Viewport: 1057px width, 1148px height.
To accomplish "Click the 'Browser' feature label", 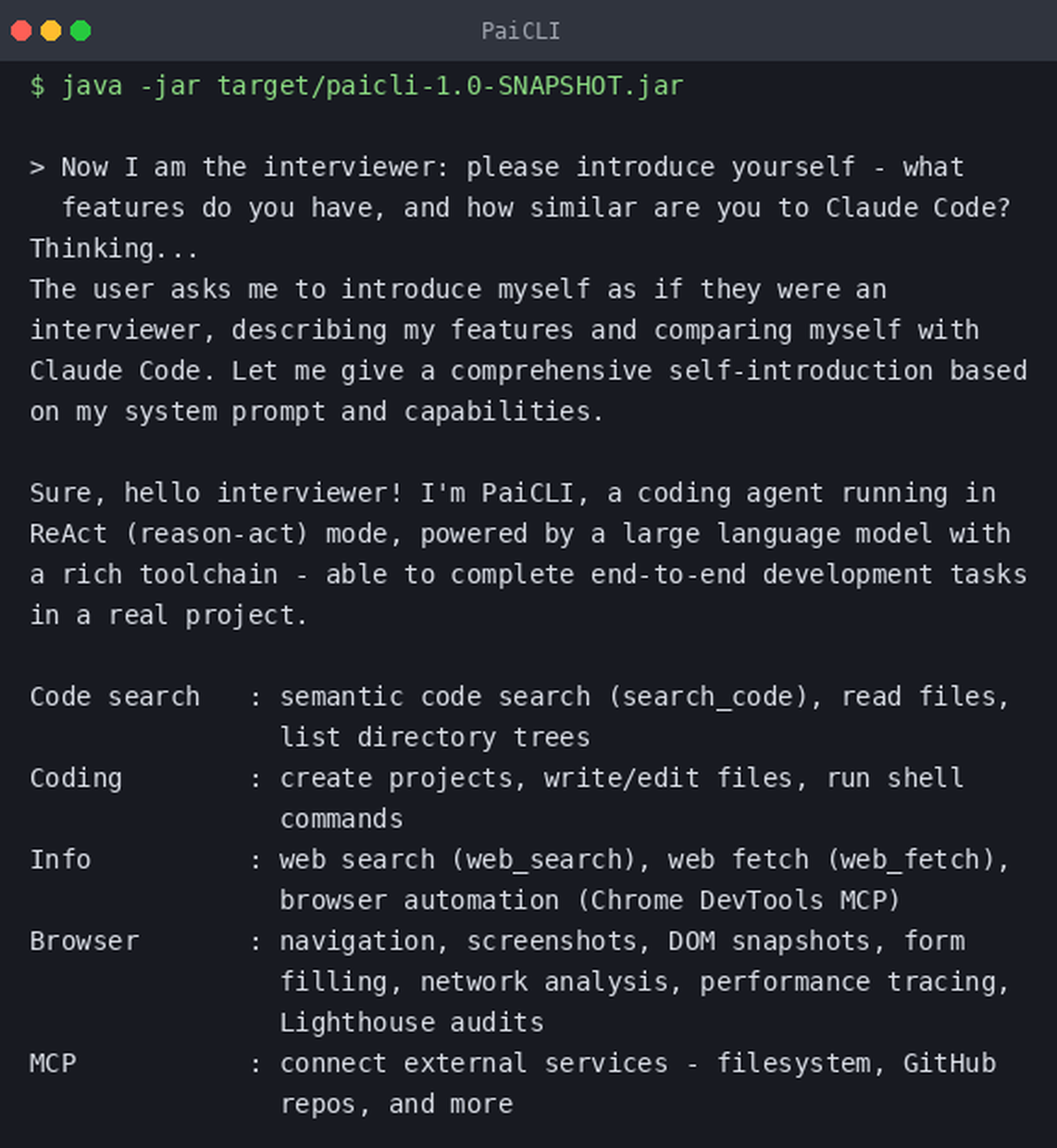I will coord(84,941).
